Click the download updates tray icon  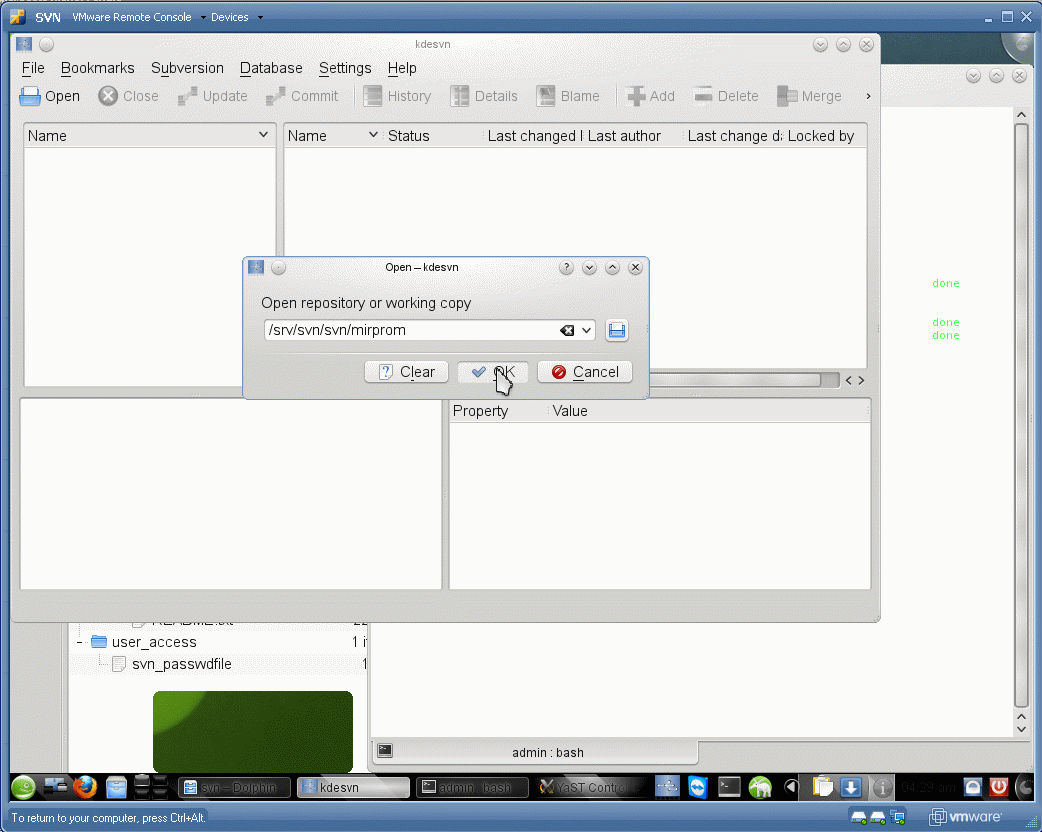(851, 787)
